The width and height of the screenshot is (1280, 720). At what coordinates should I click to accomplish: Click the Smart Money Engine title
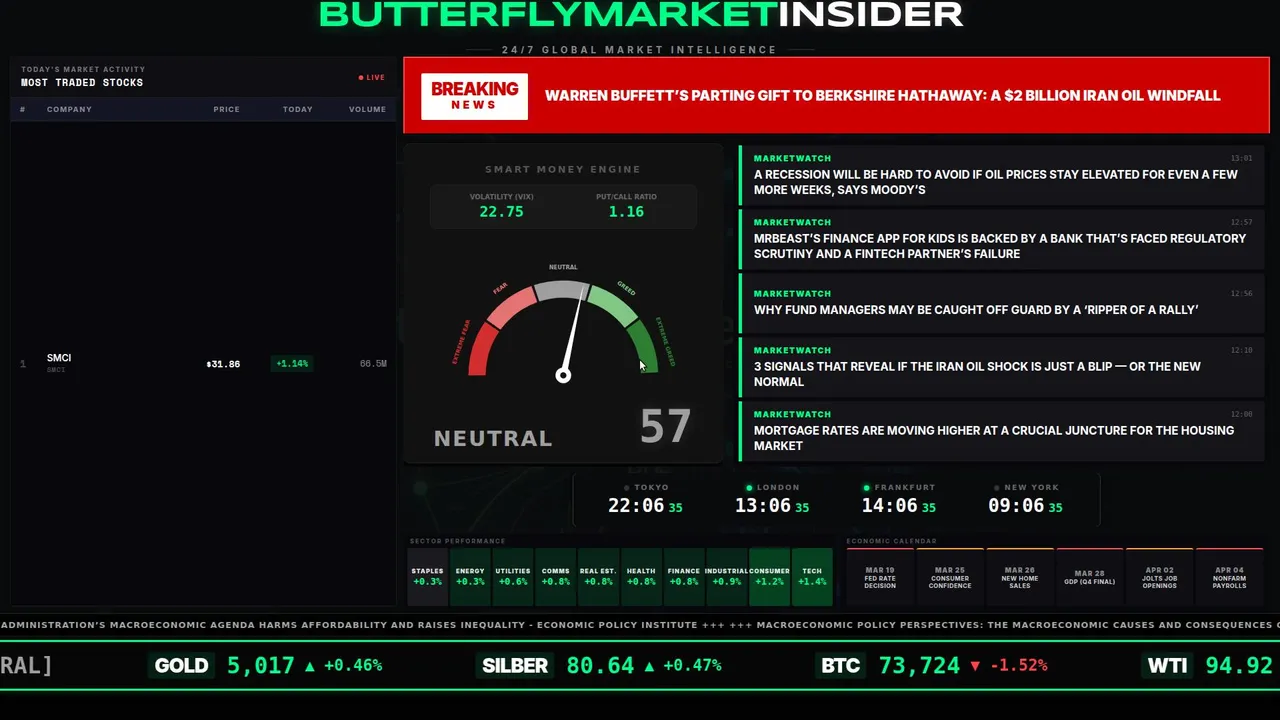pos(563,170)
